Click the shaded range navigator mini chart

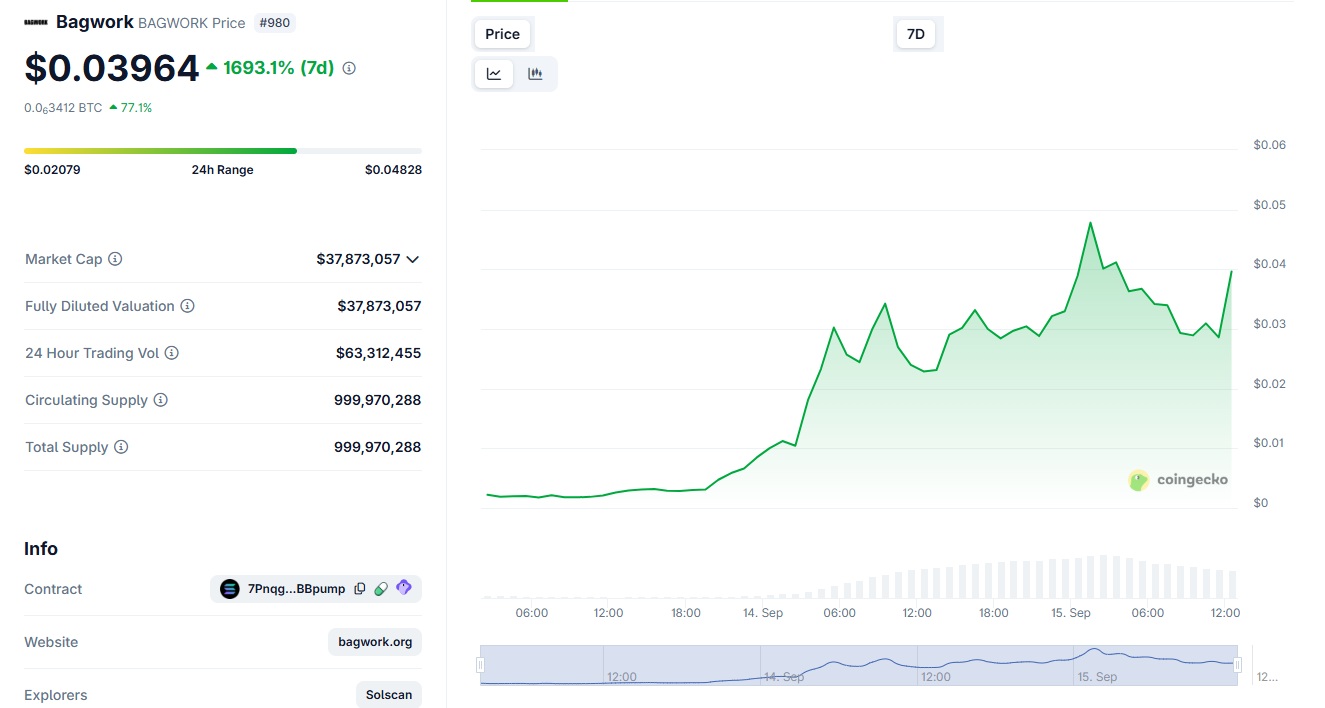tap(859, 665)
